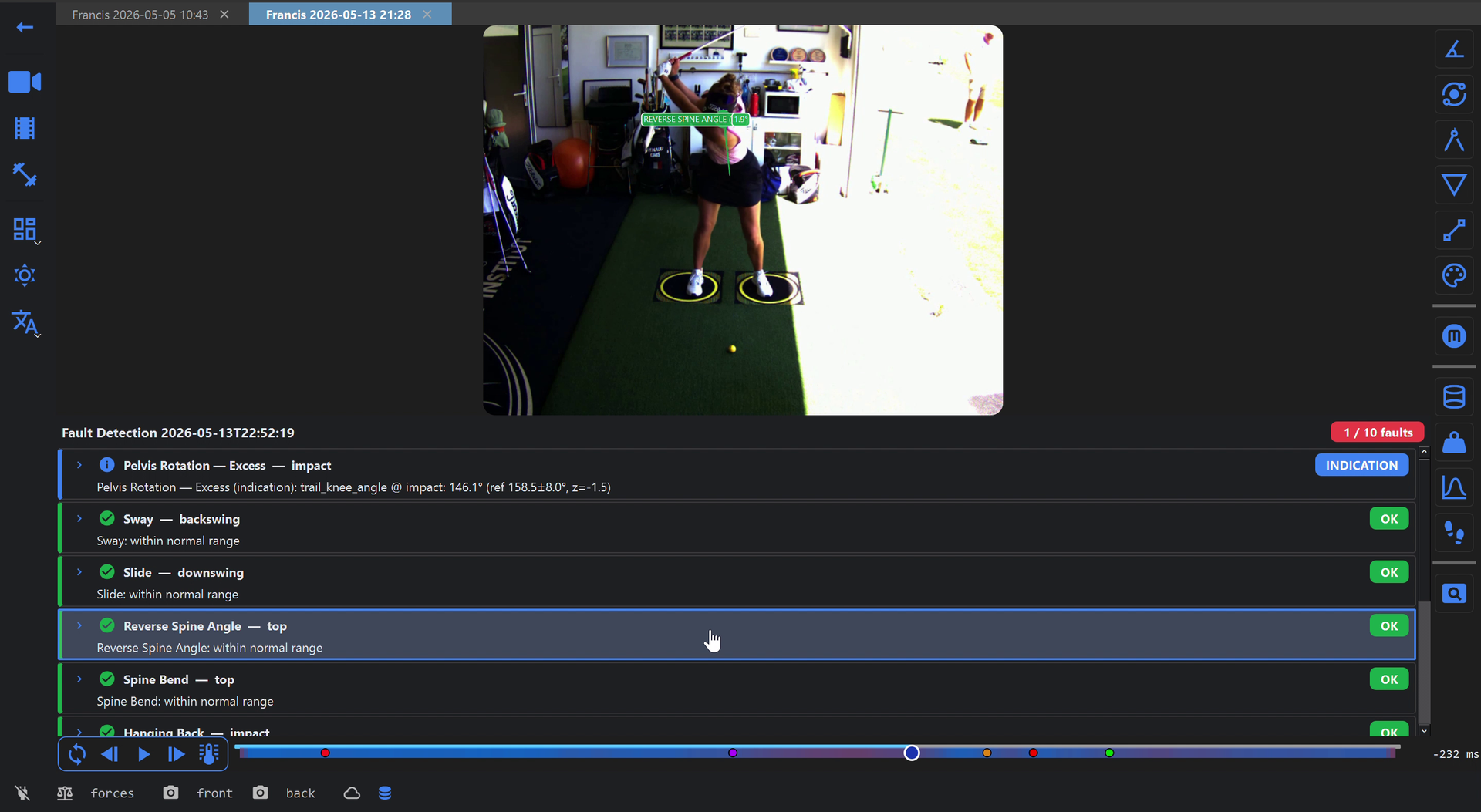Click OK badge on Slide row
Viewport: 1481px width, 812px height.
[x=1389, y=572]
